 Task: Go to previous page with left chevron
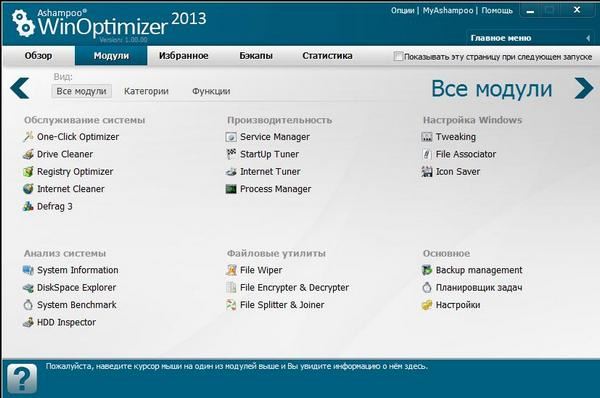20,88
